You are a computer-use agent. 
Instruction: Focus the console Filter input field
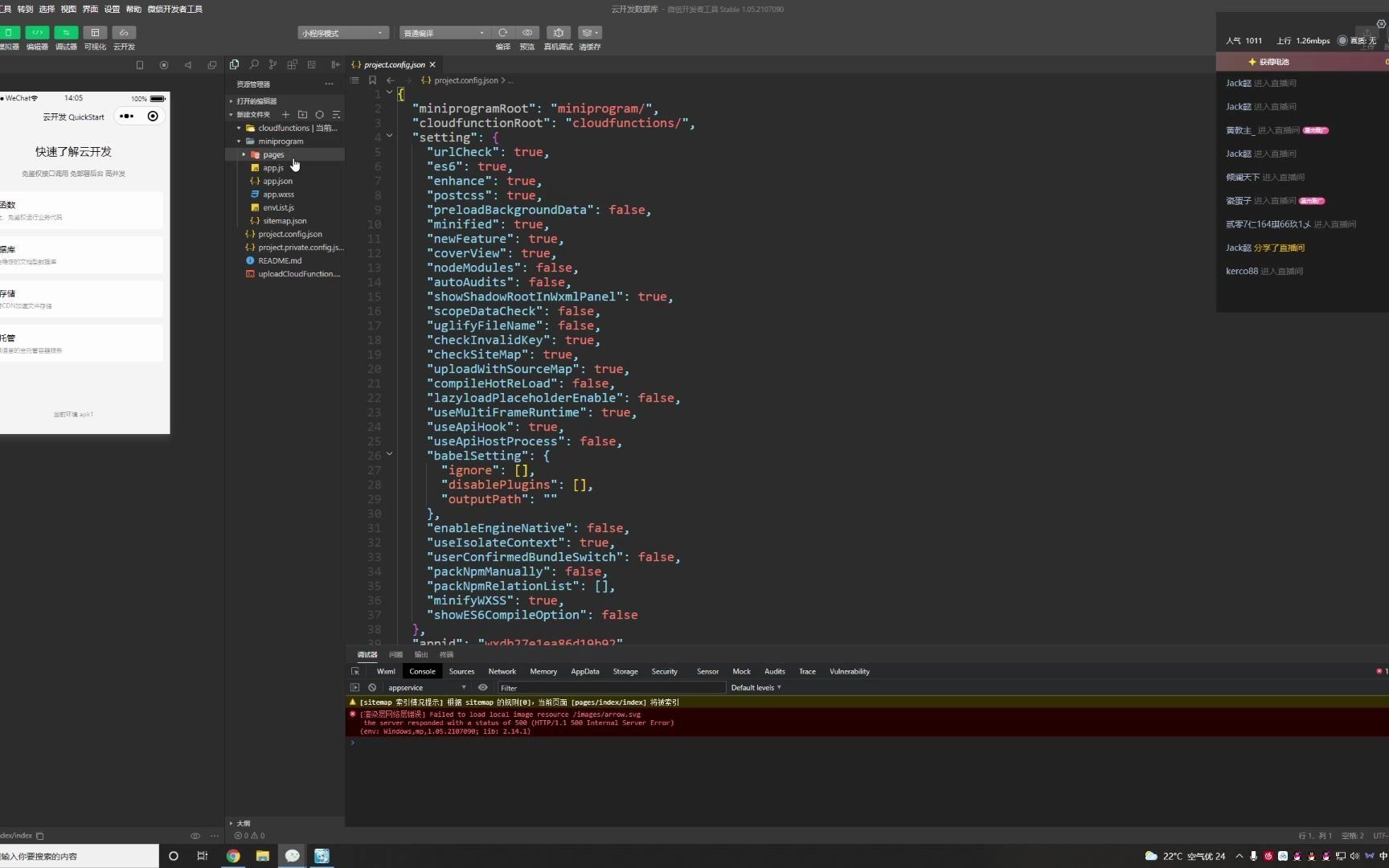click(611, 688)
